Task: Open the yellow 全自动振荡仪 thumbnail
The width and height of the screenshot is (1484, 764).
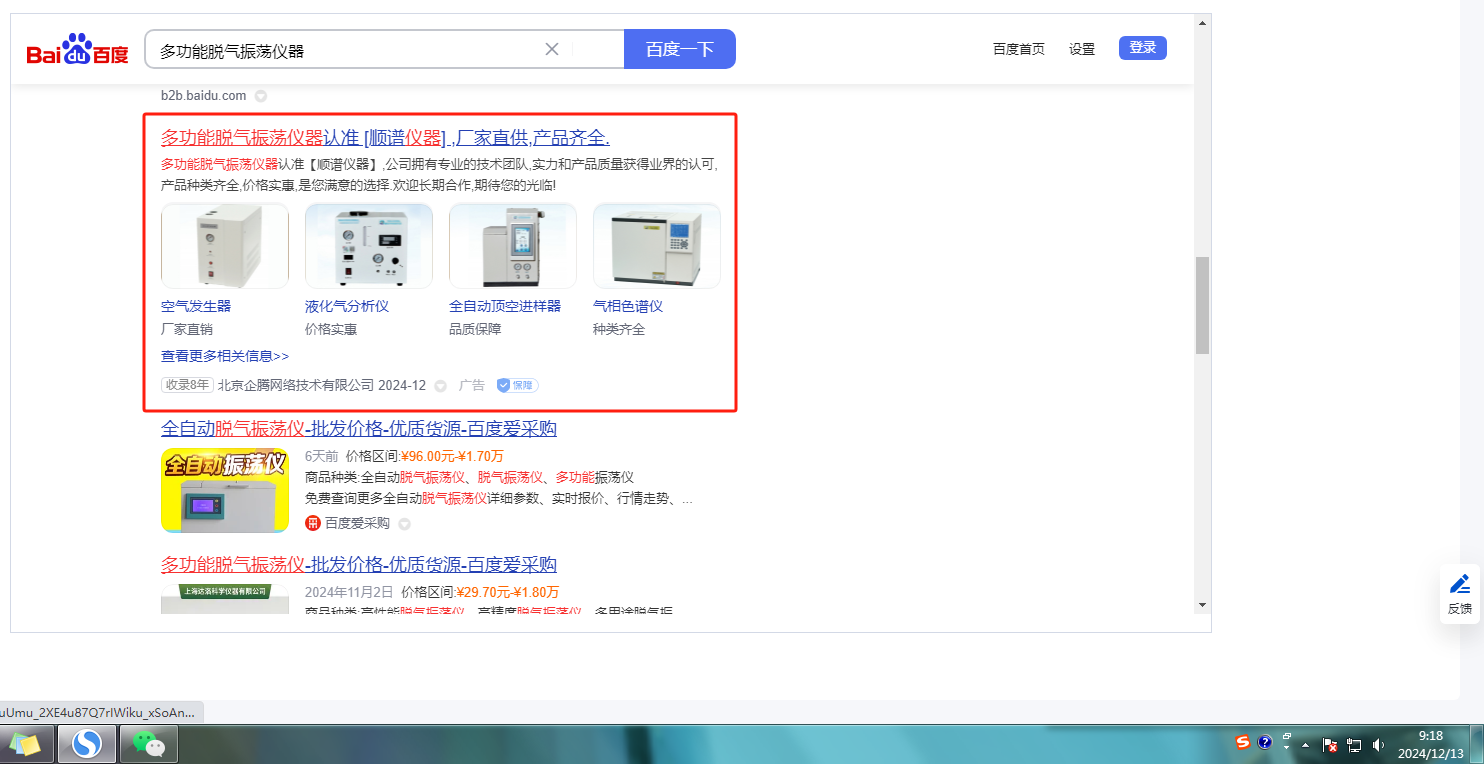Action: pyautogui.click(x=225, y=490)
